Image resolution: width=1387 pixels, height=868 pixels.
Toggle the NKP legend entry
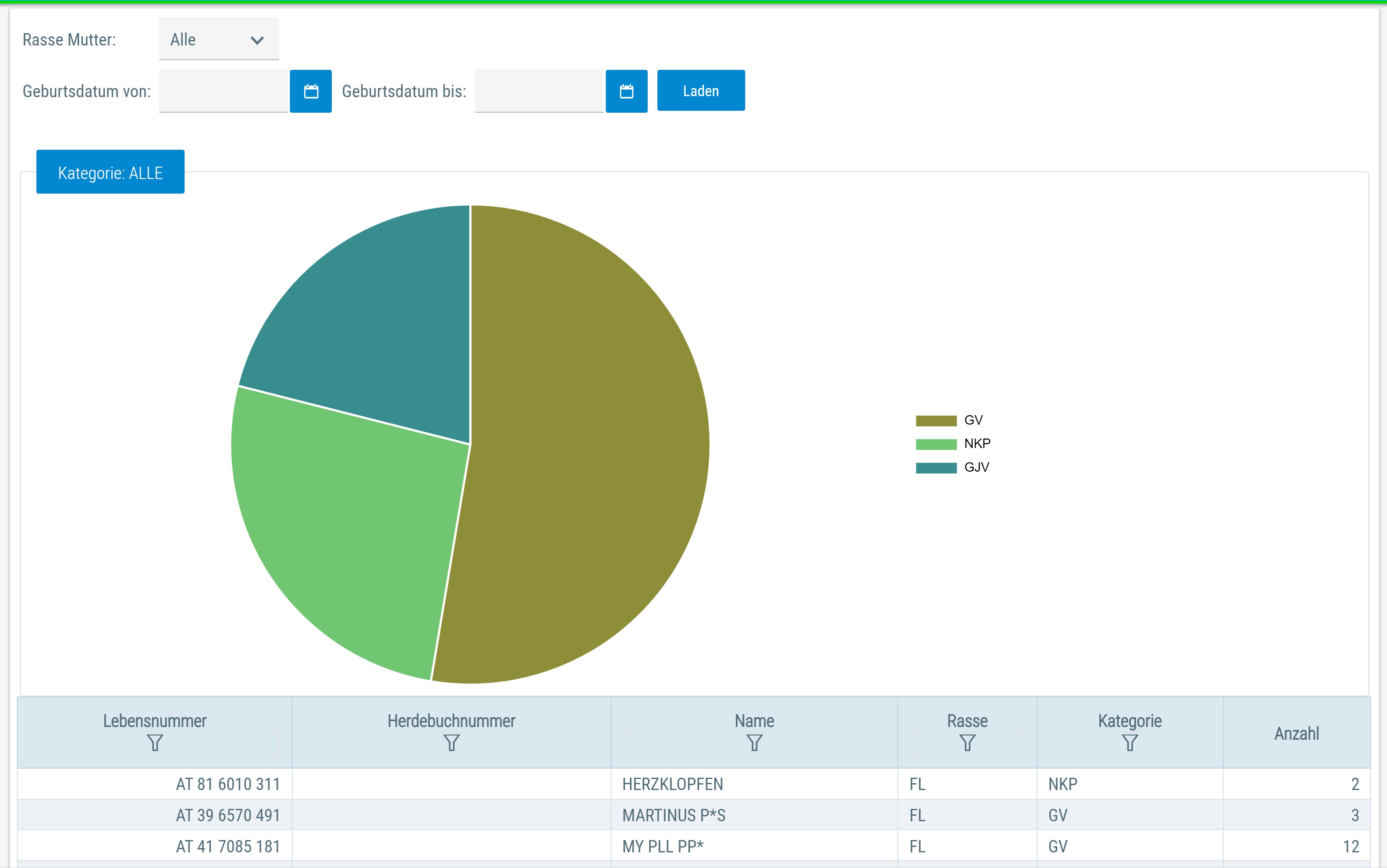click(x=953, y=444)
